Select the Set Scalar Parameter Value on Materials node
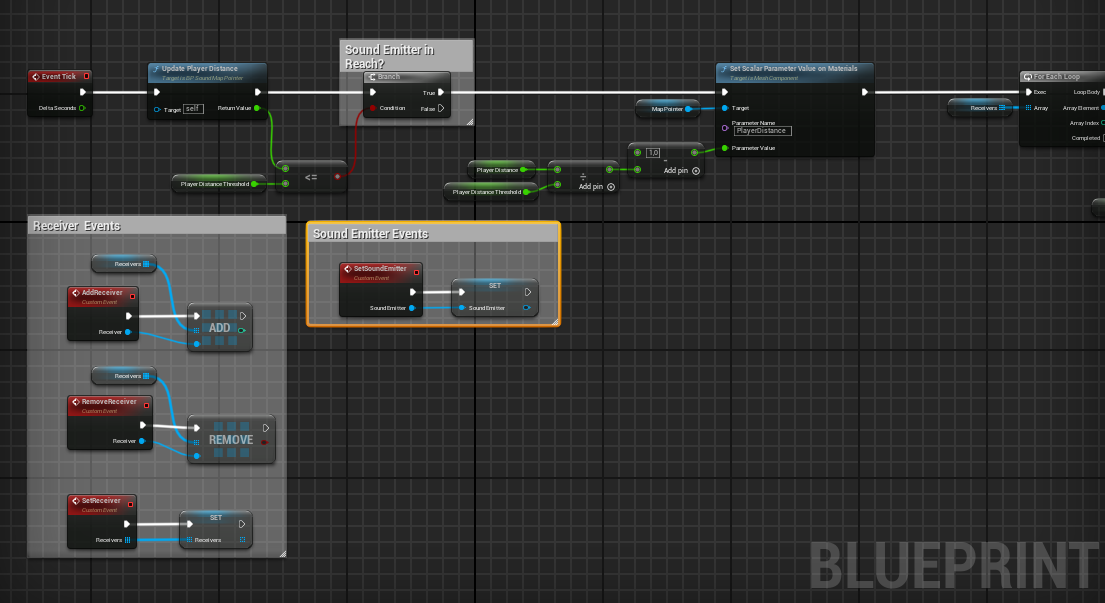This screenshot has height=603, width=1105. click(x=795, y=69)
